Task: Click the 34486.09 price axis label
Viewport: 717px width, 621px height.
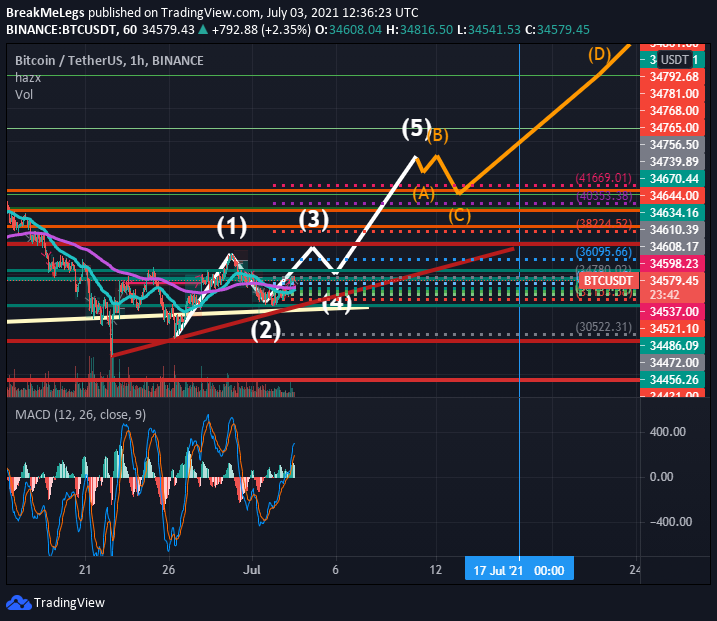Action: (674, 346)
